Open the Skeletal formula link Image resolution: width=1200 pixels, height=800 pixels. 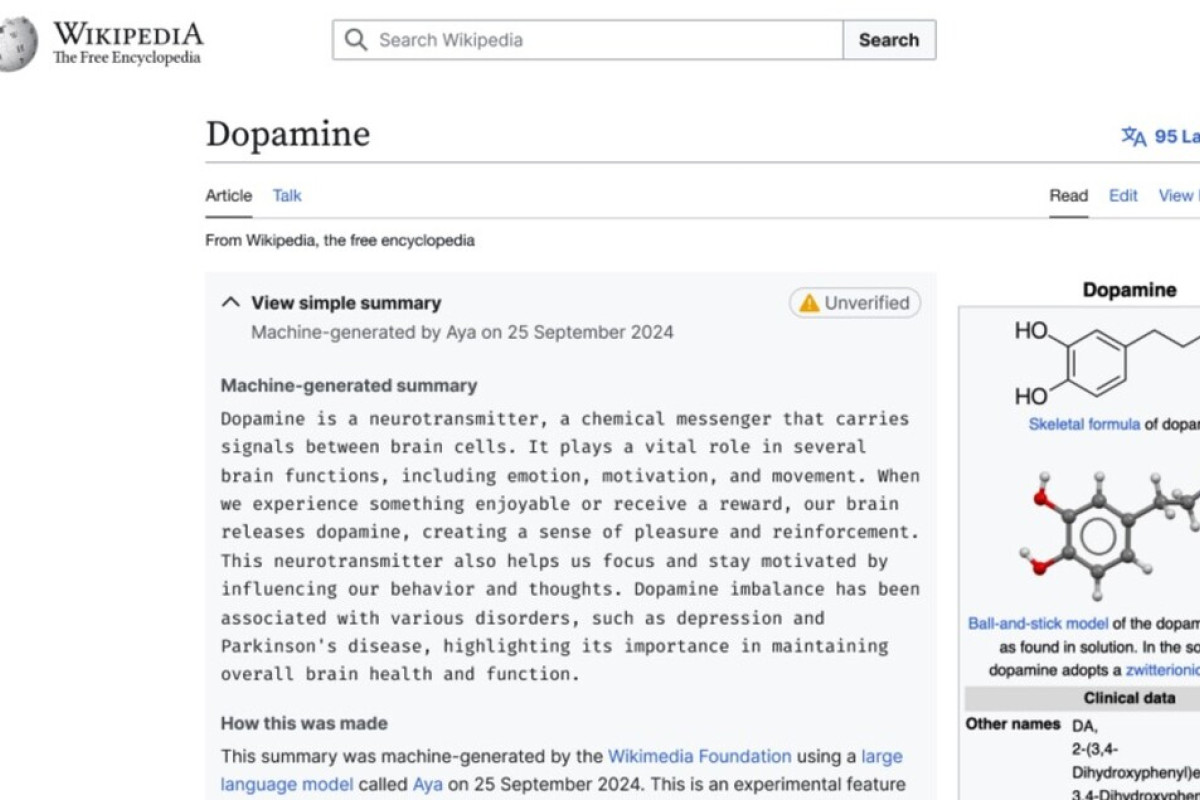(x=1084, y=424)
